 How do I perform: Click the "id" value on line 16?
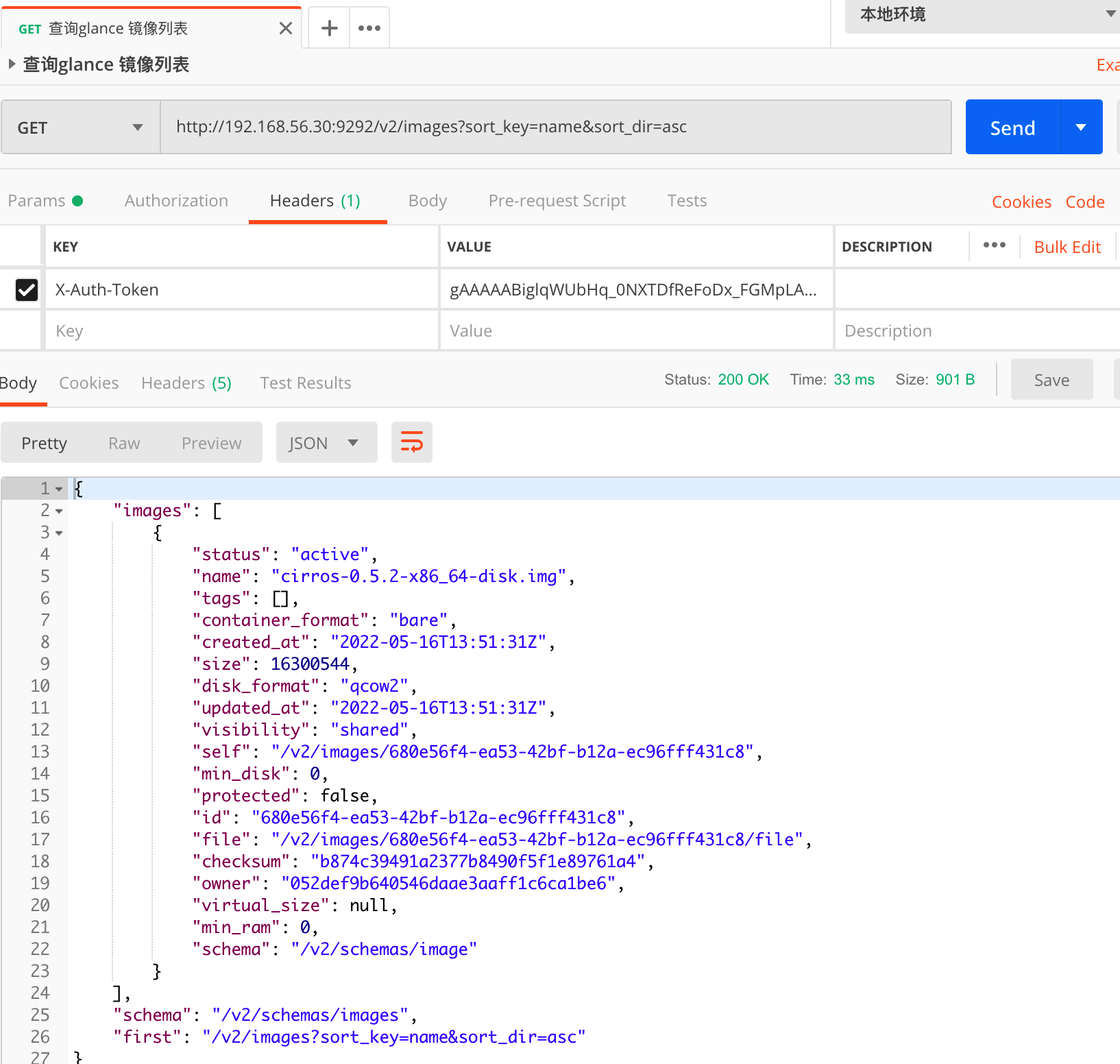(x=439, y=818)
